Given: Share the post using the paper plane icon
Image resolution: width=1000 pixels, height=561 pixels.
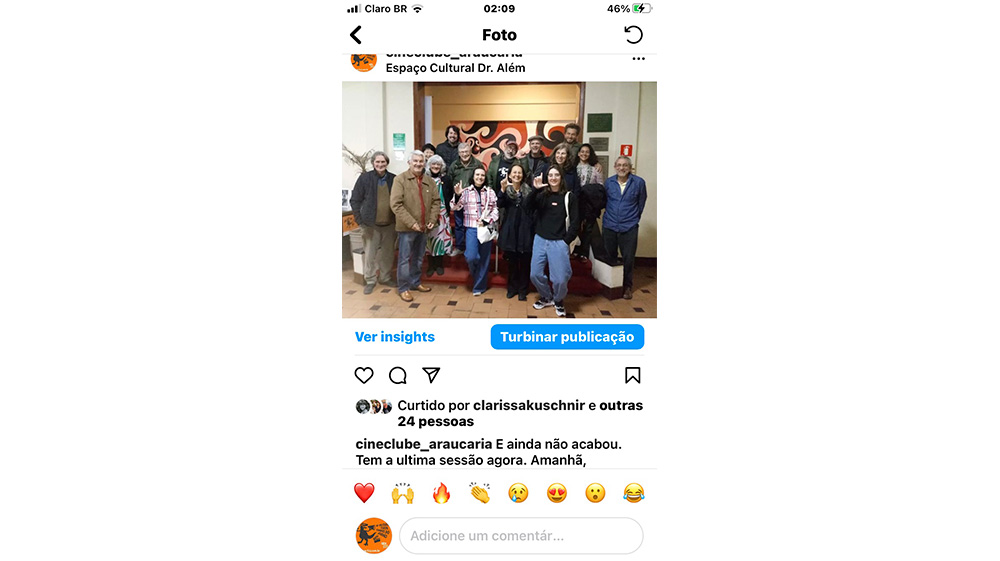Looking at the screenshot, I should (432, 375).
